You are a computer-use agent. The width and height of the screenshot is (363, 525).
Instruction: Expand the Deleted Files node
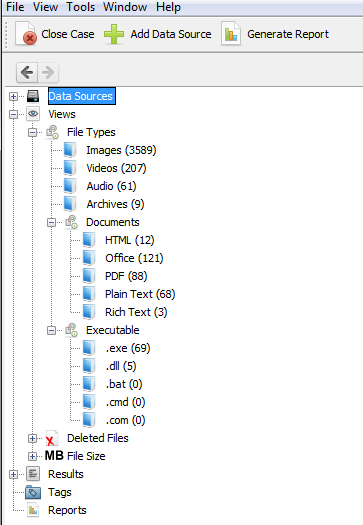(32, 438)
